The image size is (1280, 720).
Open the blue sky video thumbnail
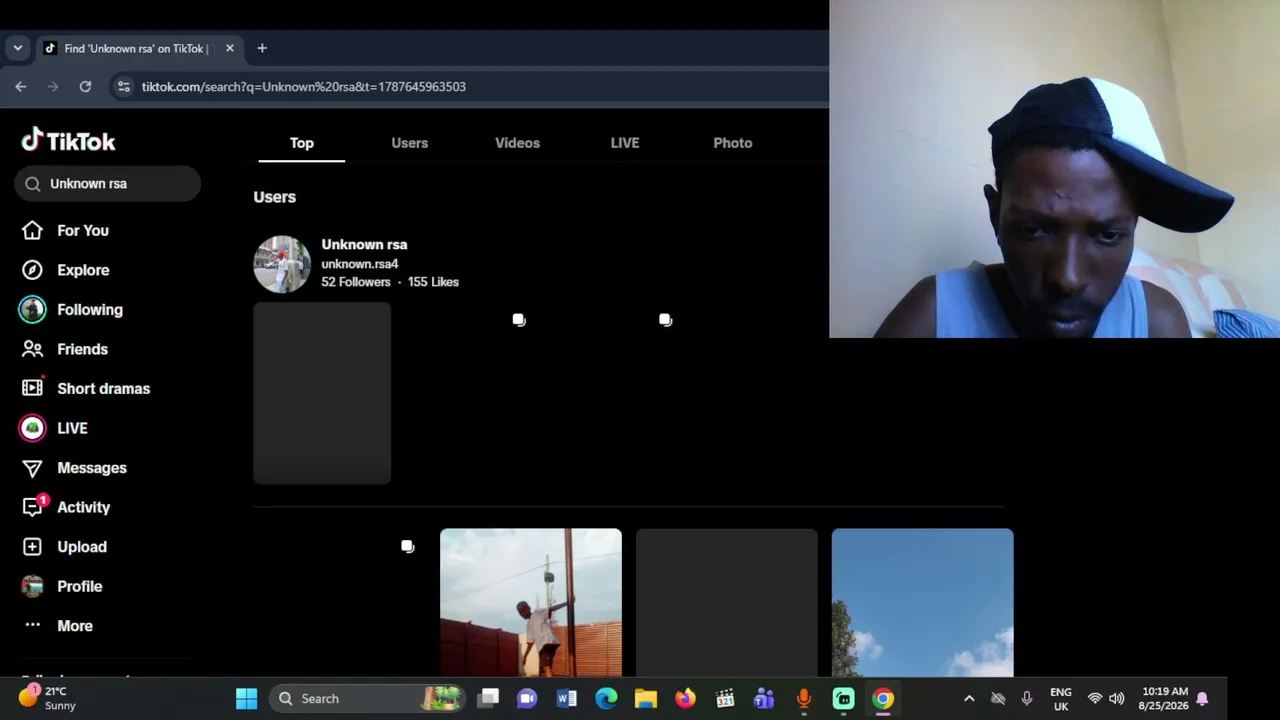point(922,603)
